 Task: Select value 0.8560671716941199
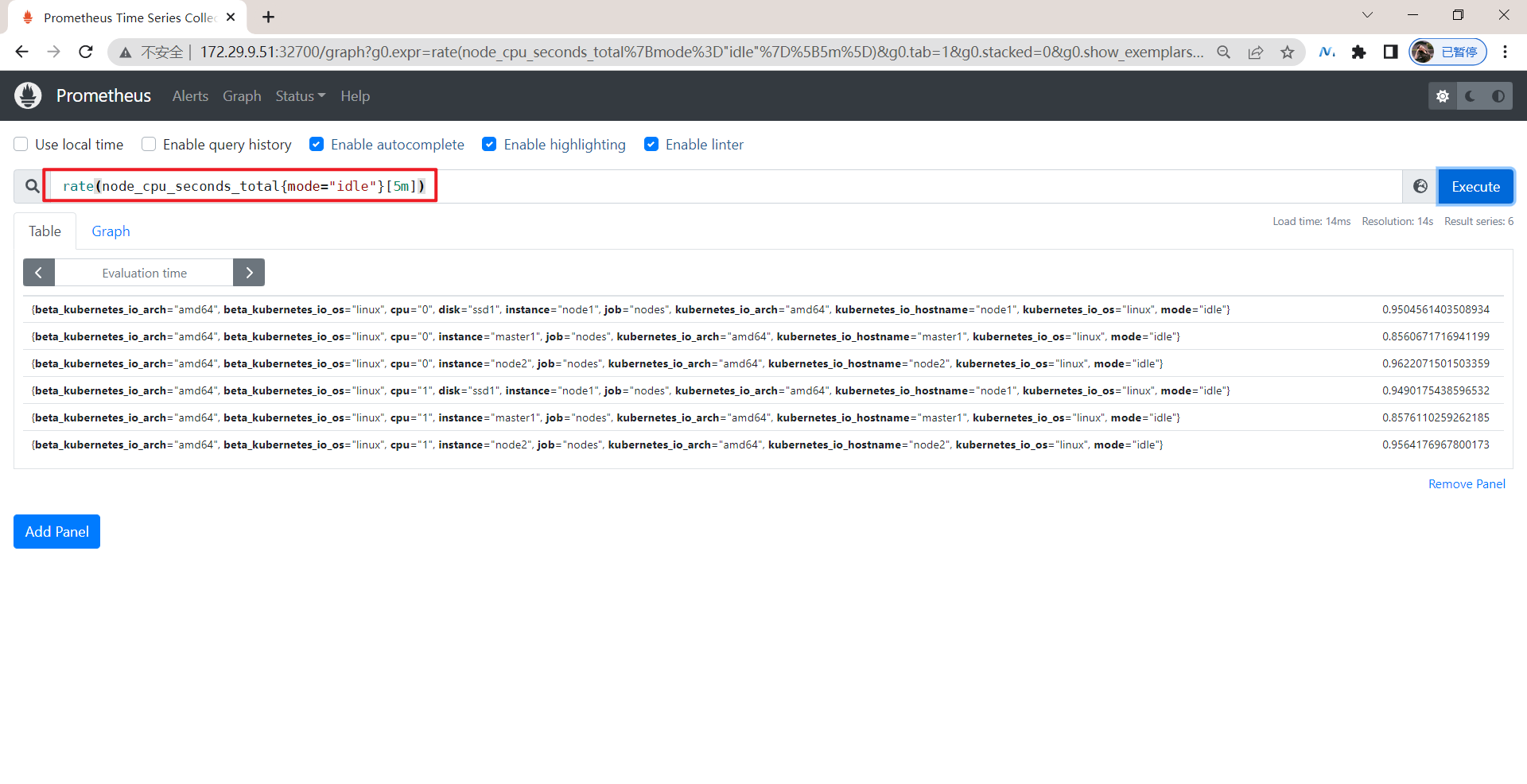tap(1436, 336)
